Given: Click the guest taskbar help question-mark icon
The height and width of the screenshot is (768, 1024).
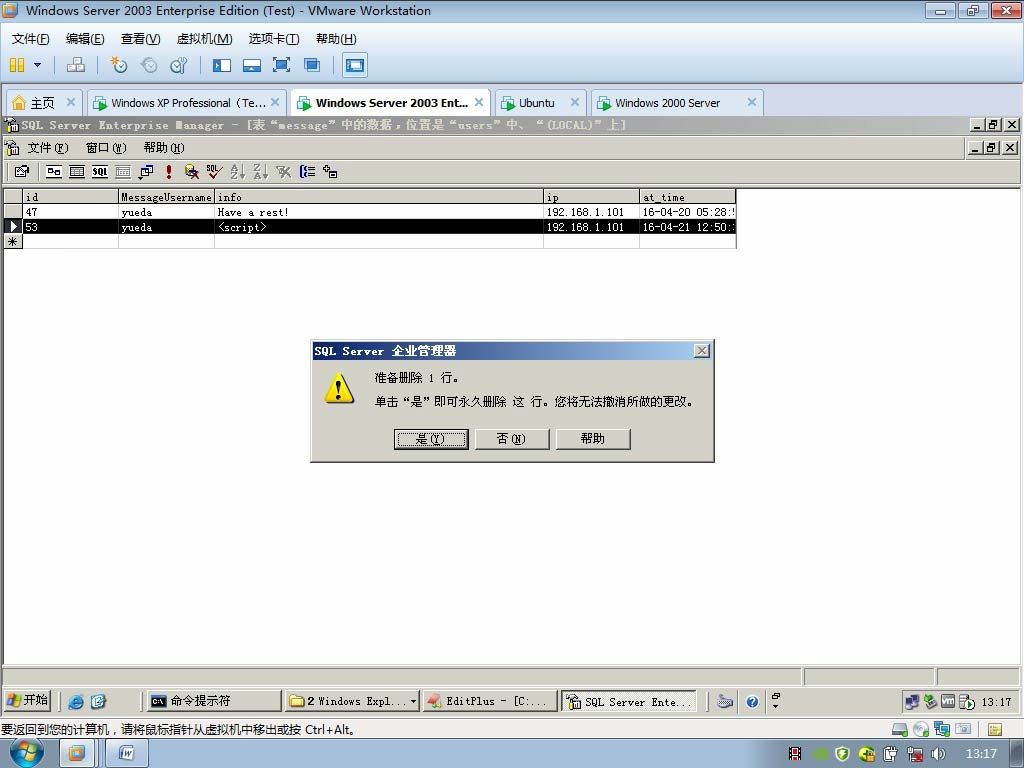Looking at the screenshot, I should 752,701.
